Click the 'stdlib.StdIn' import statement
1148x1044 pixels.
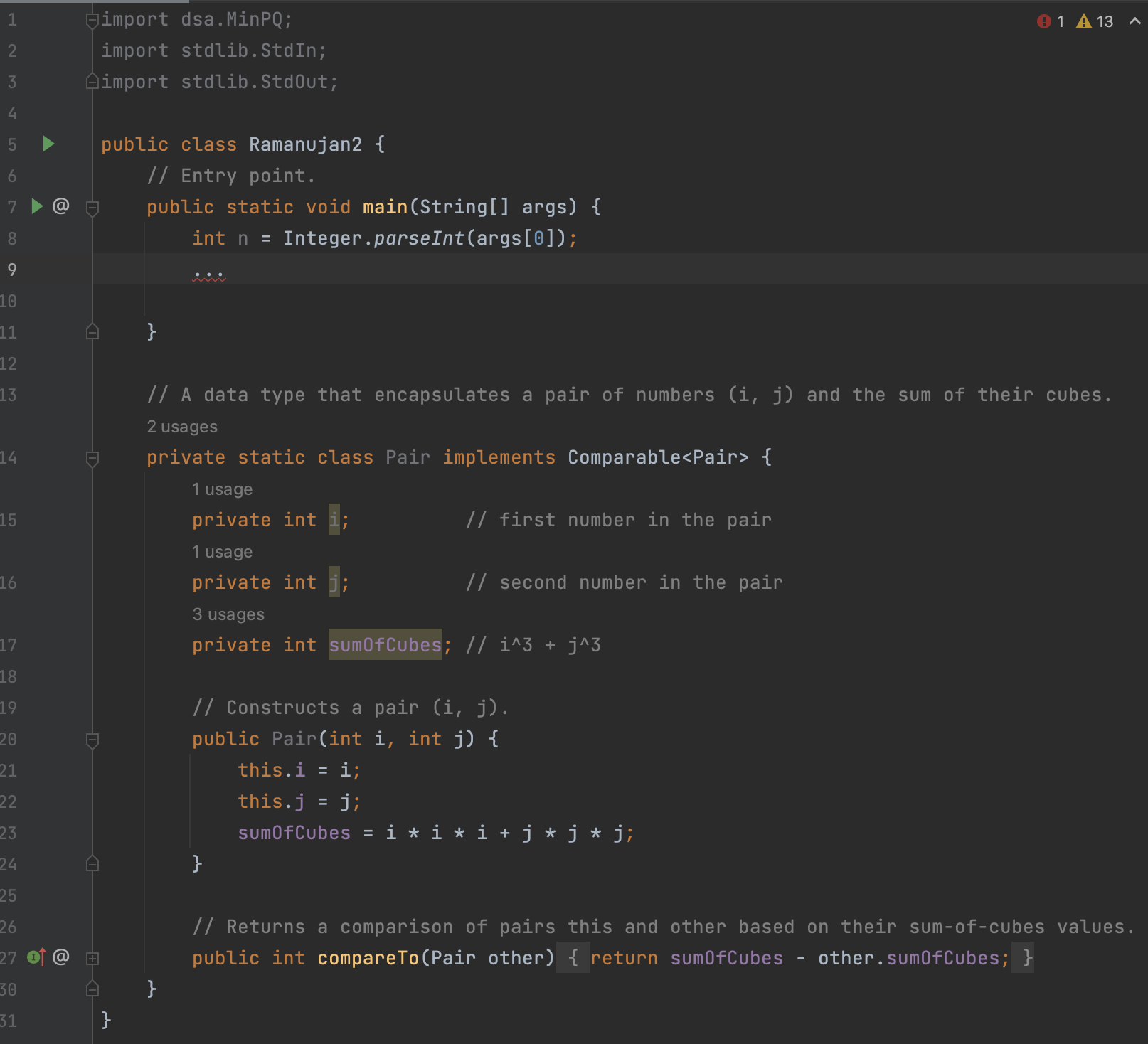point(213,50)
